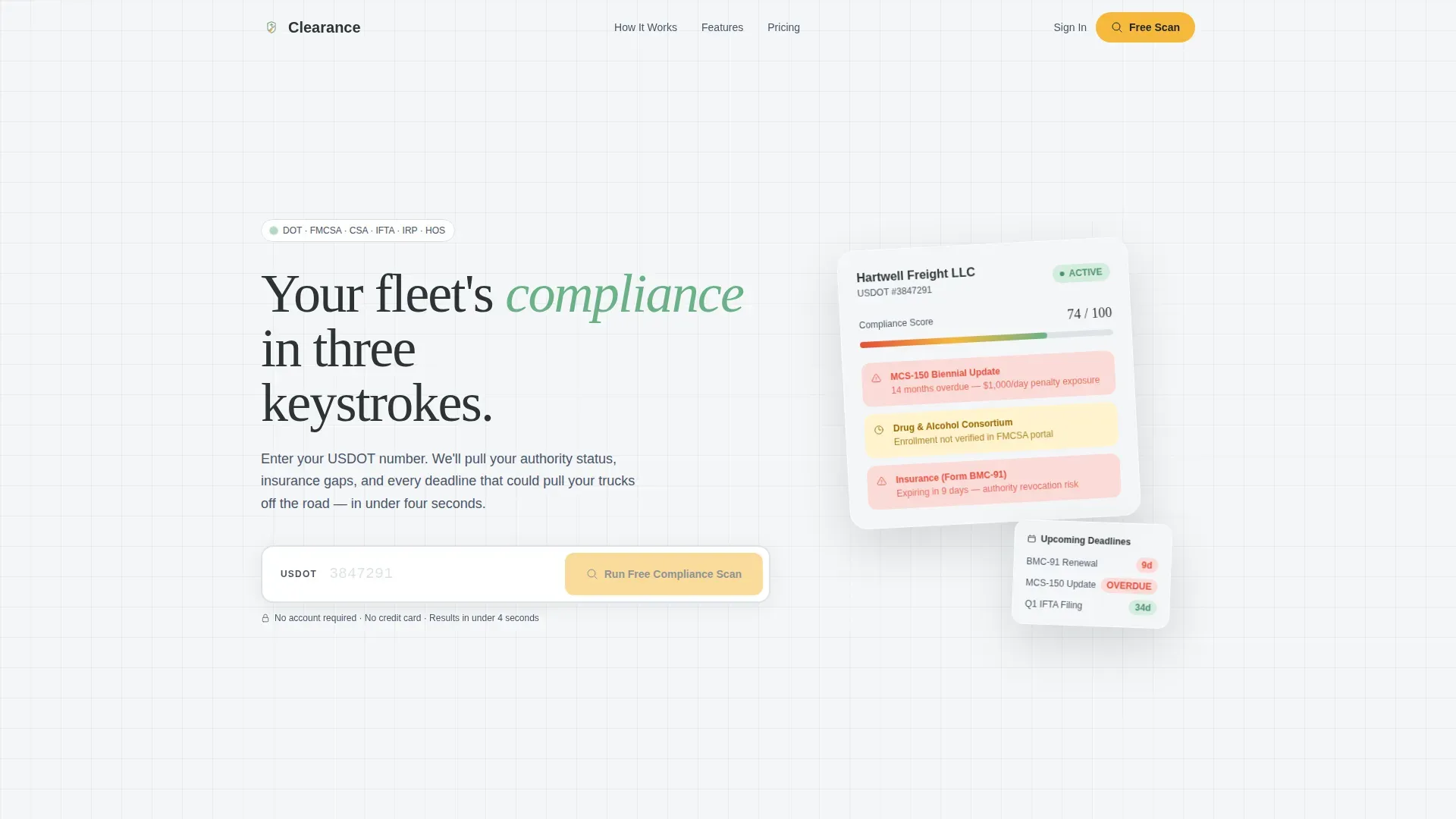Click Run Free Compliance Scan button
Image resolution: width=1456 pixels, height=819 pixels.
pyautogui.click(x=664, y=574)
